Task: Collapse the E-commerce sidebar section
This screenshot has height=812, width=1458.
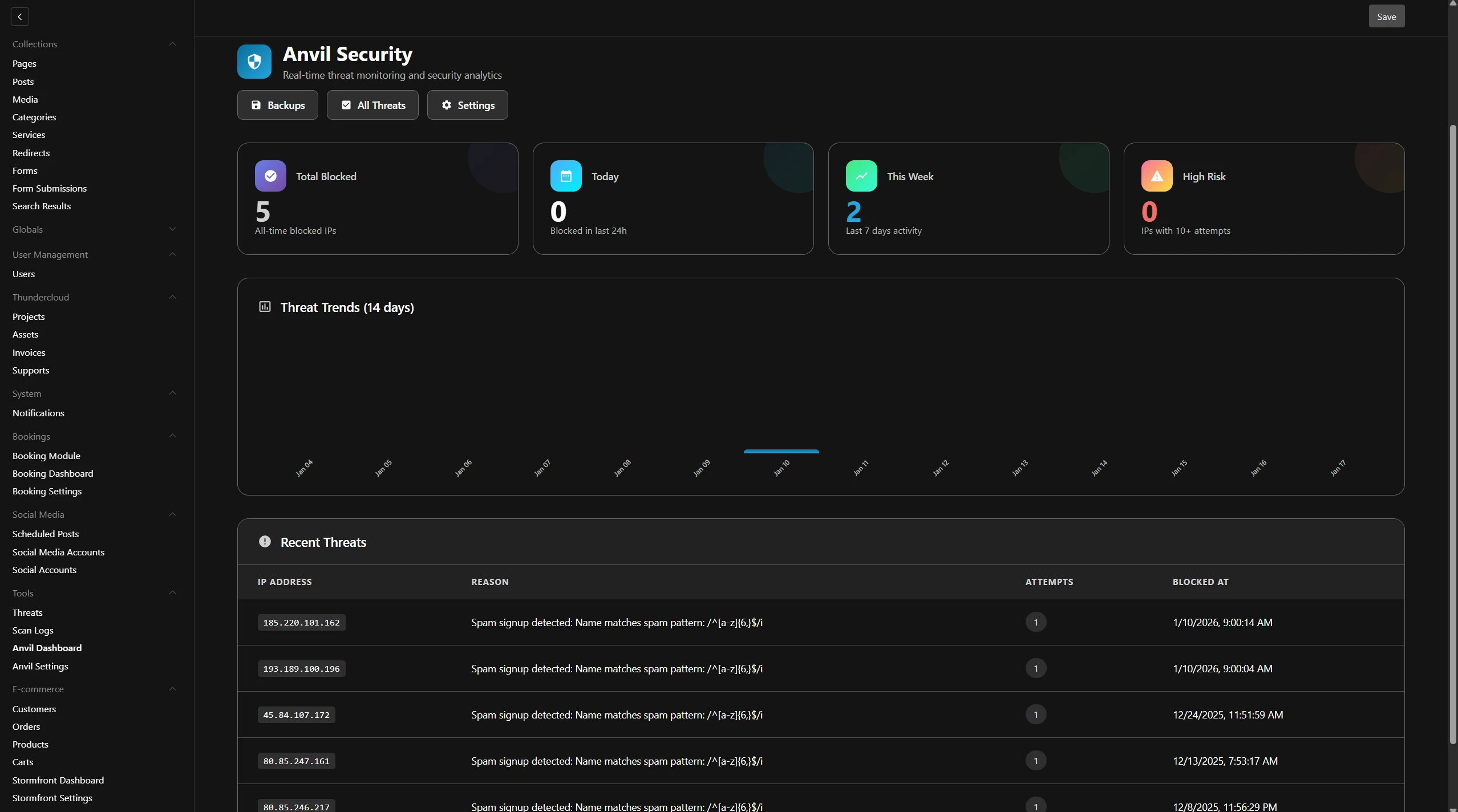Action: tap(172, 689)
